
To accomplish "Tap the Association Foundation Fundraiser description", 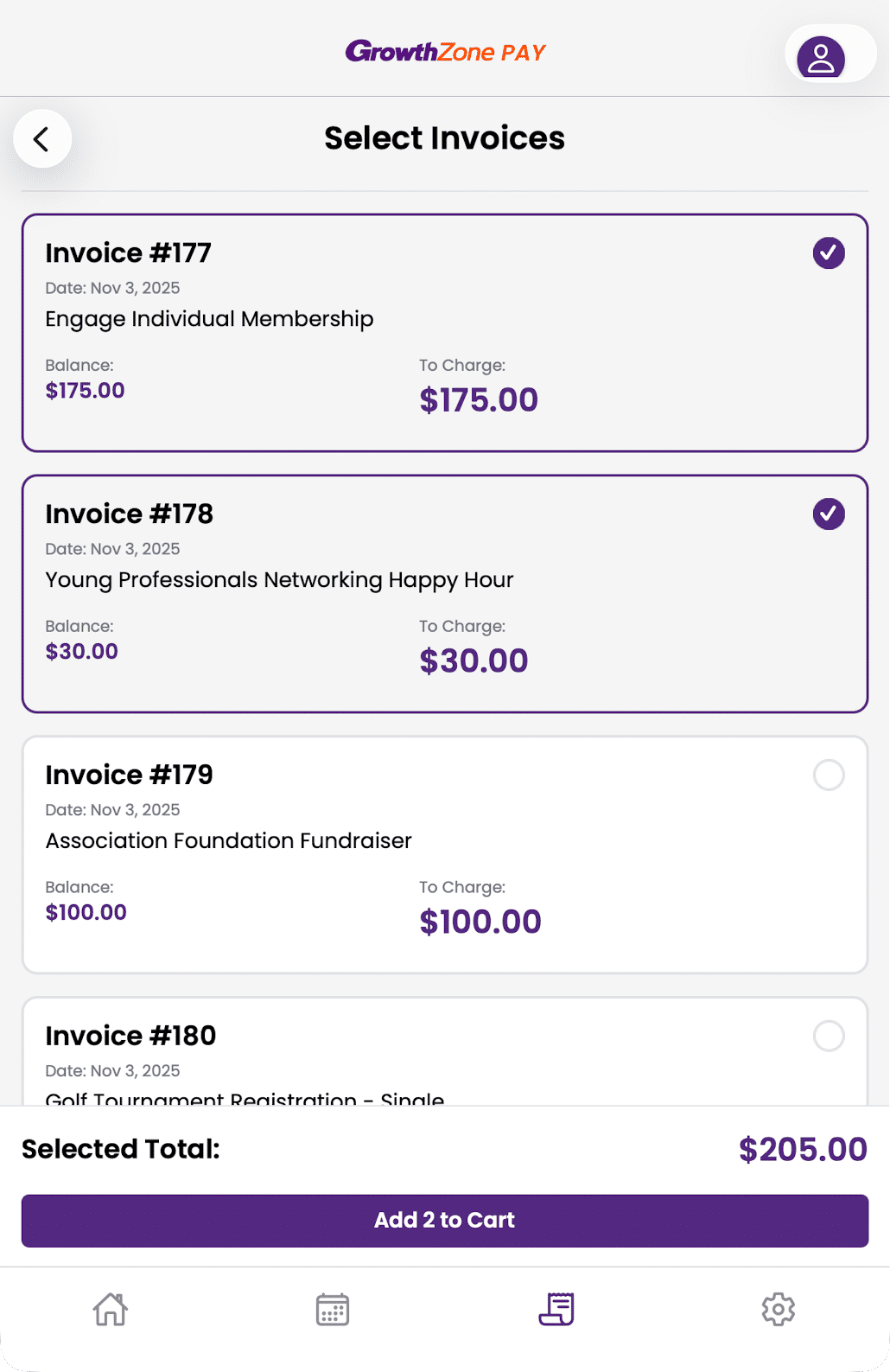I will [x=228, y=841].
